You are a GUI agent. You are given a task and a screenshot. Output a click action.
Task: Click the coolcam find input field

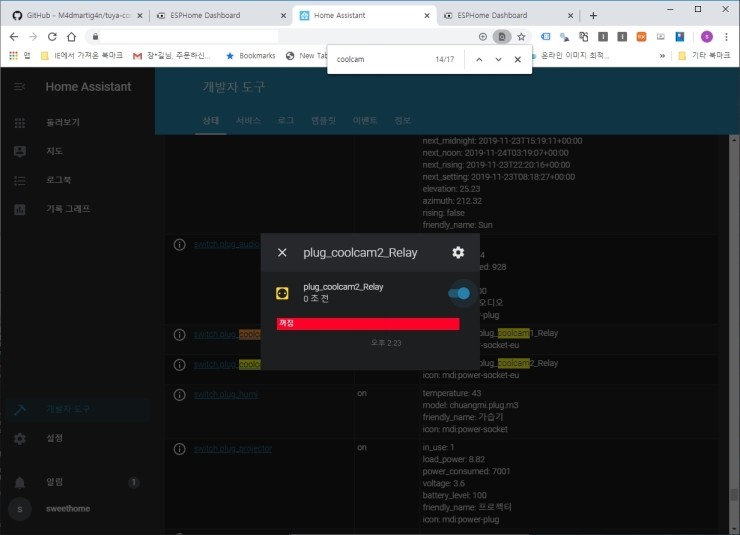point(382,59)
